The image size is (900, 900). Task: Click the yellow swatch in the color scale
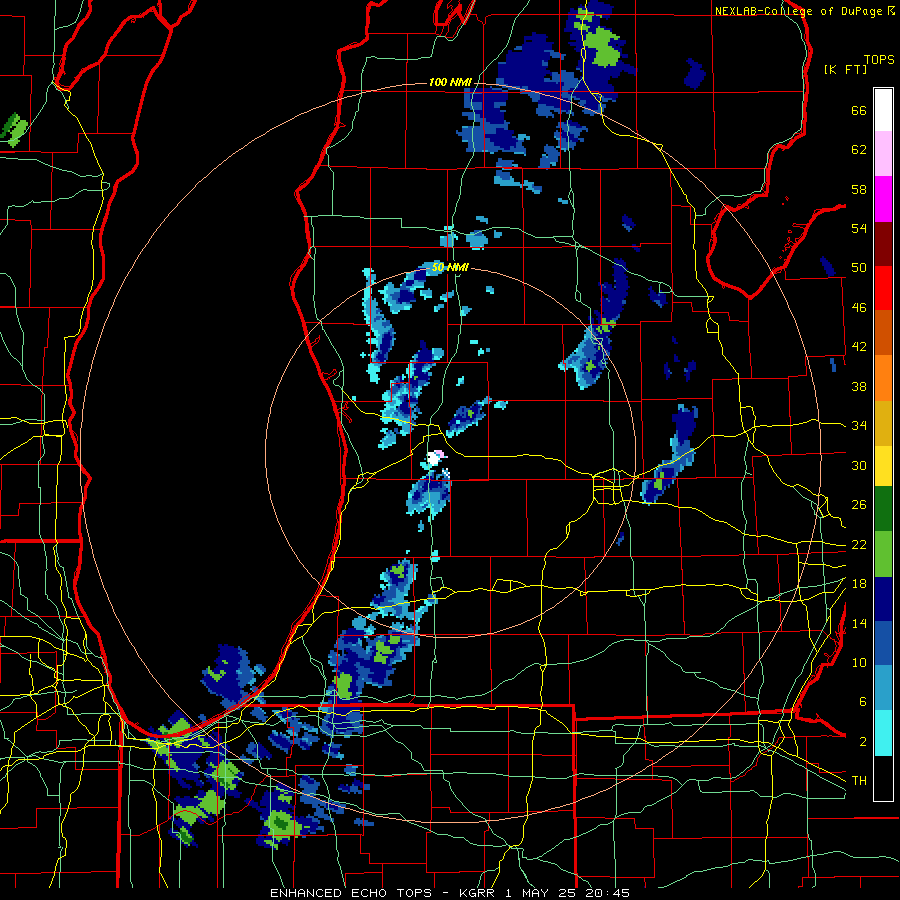point(883,466)
